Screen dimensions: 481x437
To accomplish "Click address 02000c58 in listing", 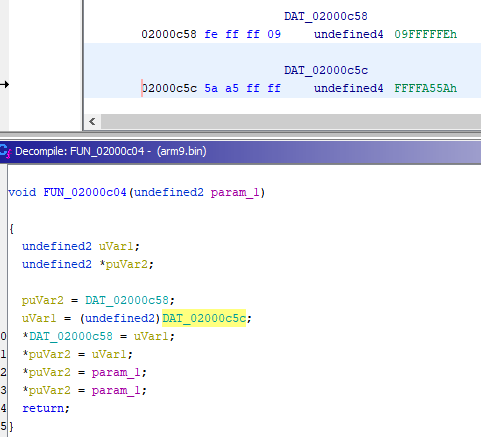I will (x=169, y=34).
